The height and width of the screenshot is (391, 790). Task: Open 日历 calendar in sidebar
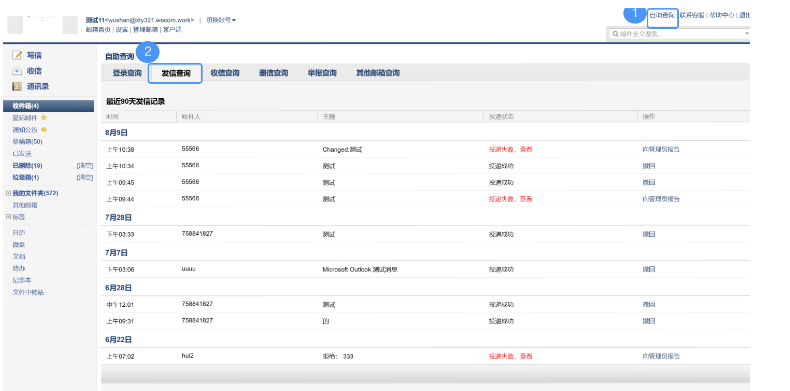19,233
